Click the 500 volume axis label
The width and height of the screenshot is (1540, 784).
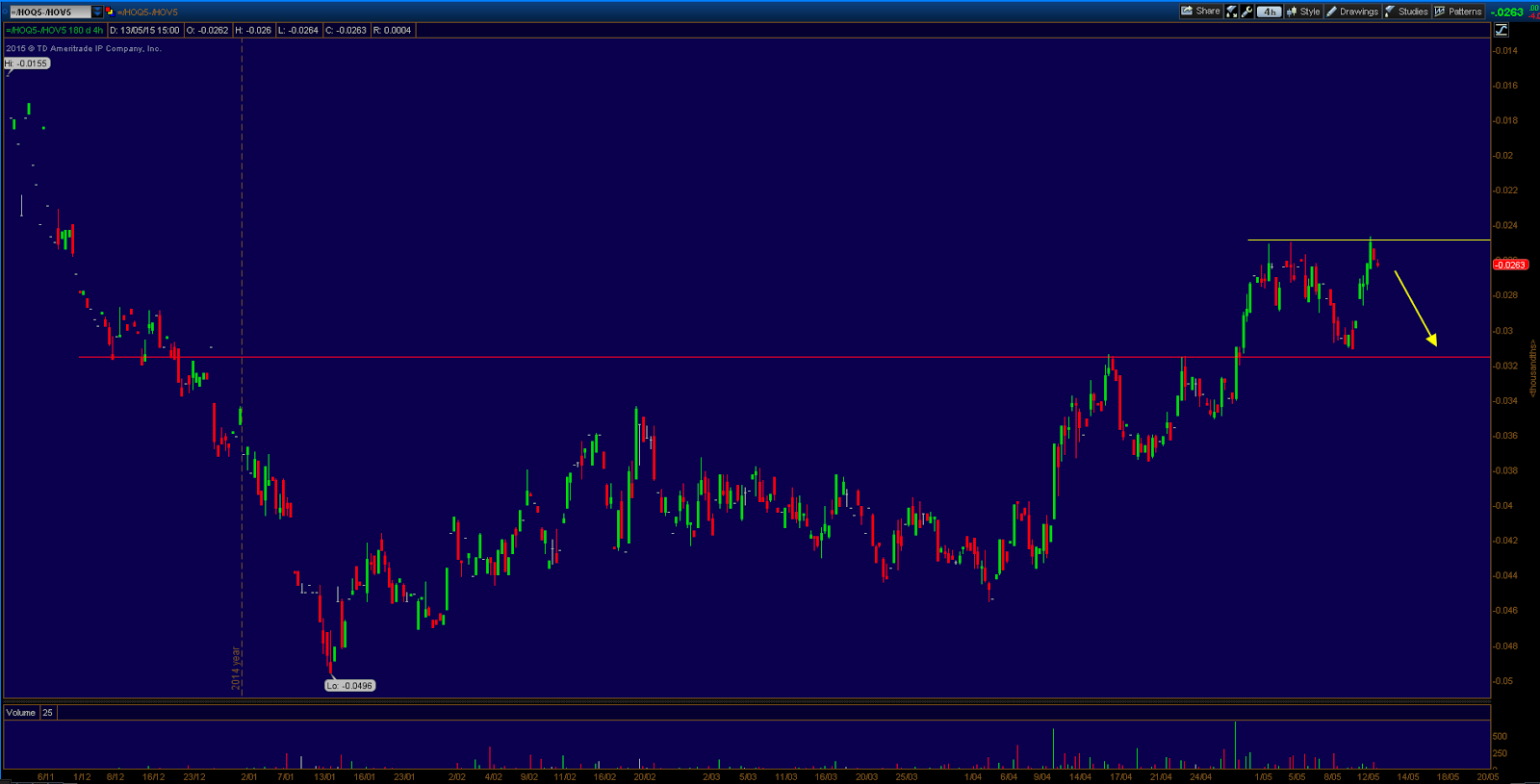pyautogui.click(x=1500, y=736)
